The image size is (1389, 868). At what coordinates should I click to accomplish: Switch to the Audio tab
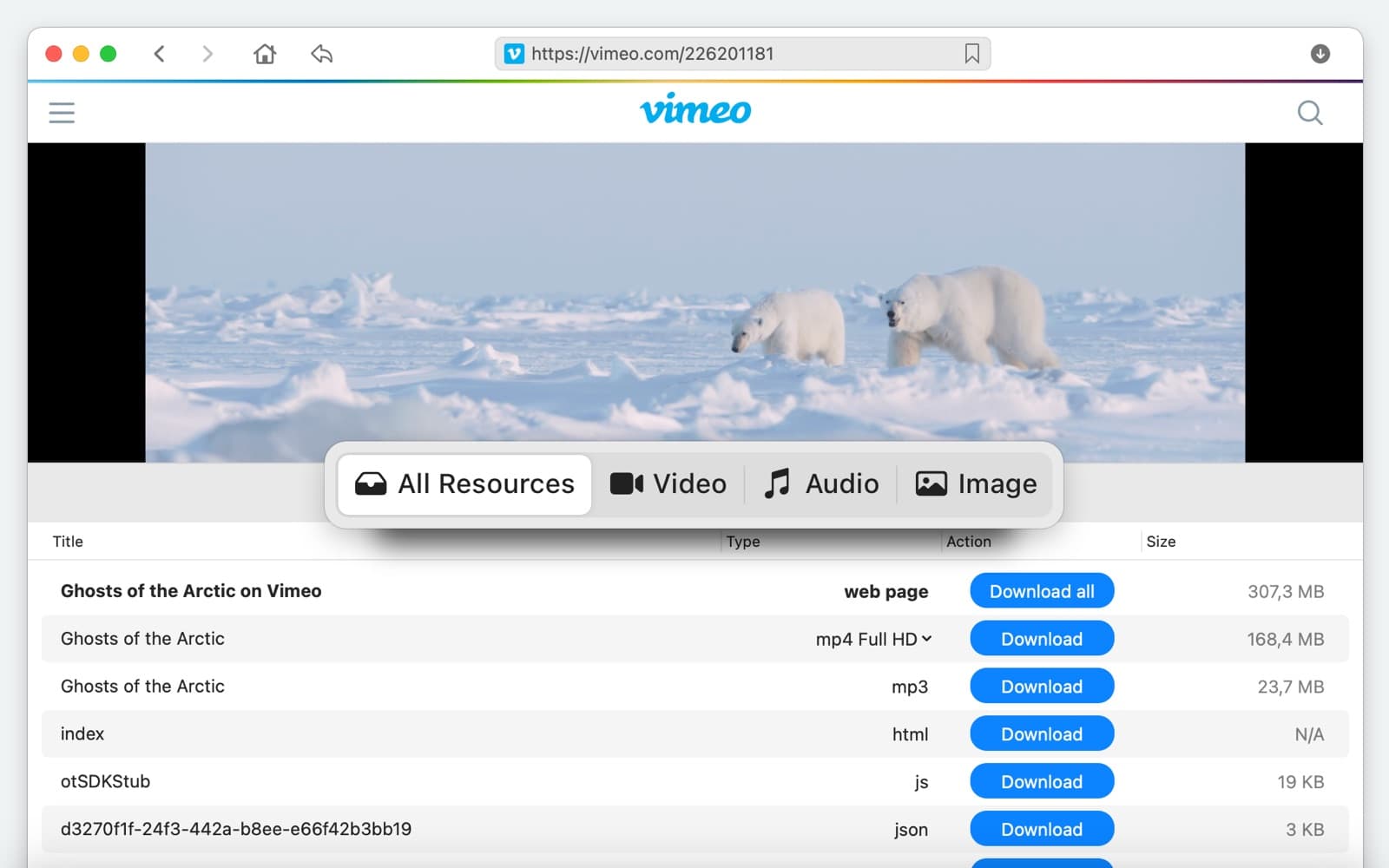(821, 484)
